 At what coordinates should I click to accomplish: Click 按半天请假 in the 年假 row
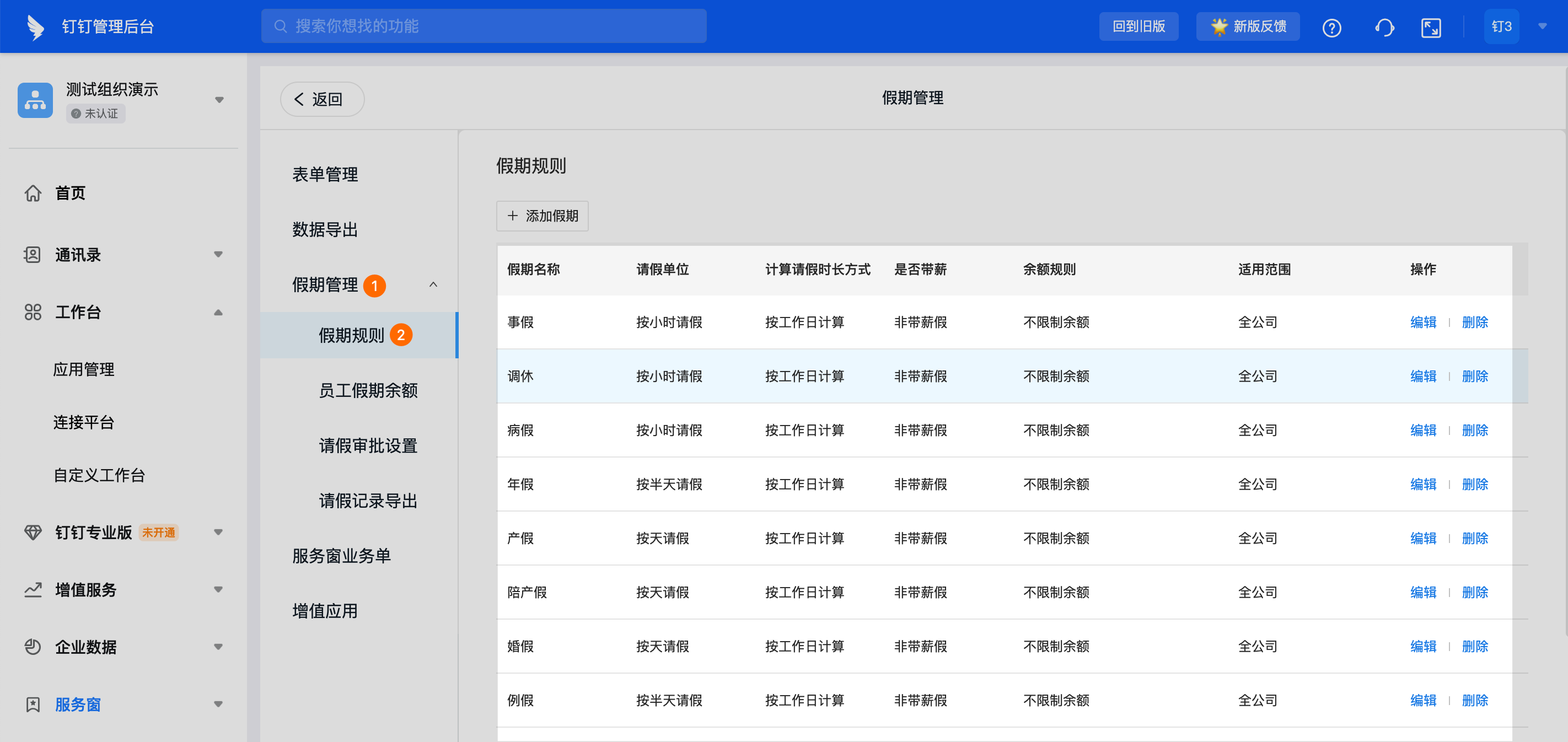(x=668, y=484)
